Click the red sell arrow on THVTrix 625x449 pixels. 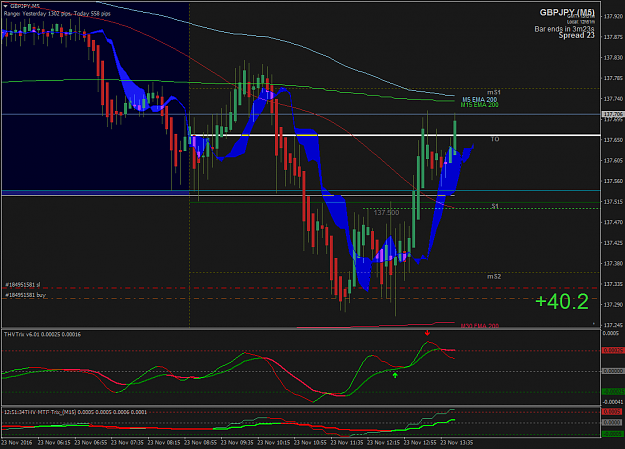(x=427, y=333)
